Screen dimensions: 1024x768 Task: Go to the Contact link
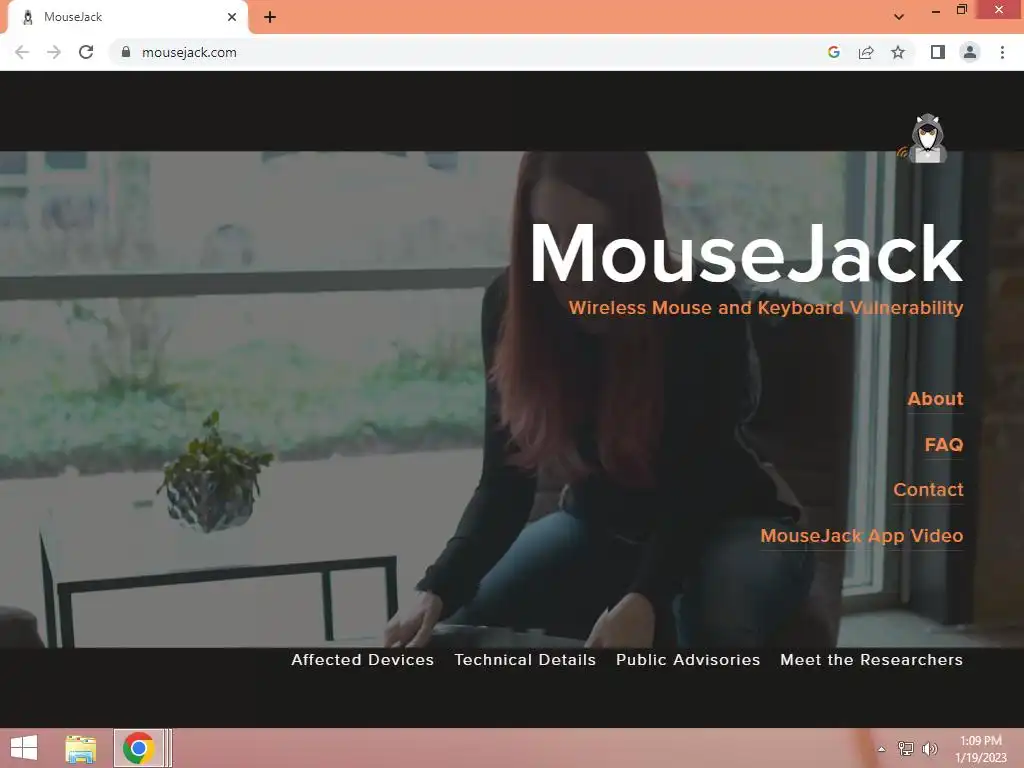coord(928,490)
